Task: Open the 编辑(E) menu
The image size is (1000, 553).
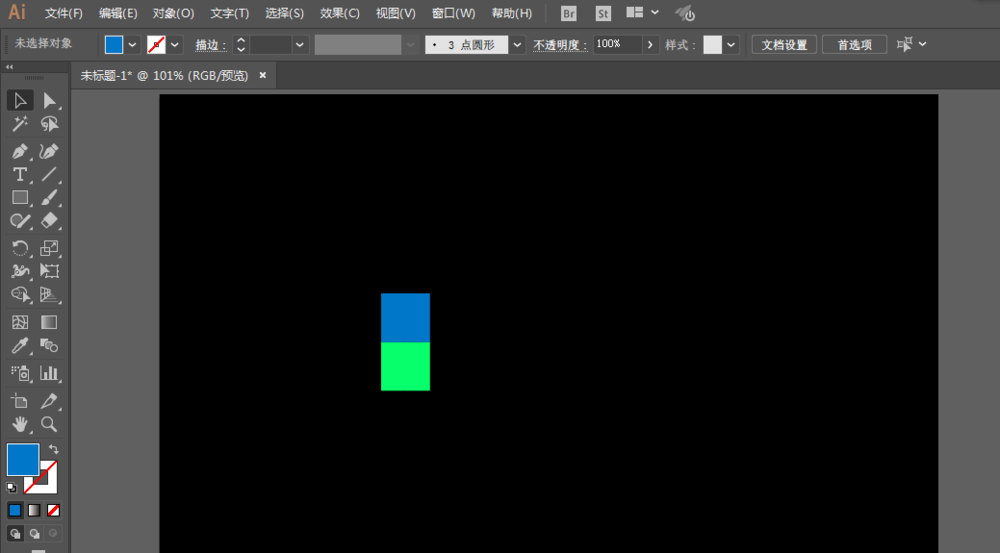Action: (x=118, y=13)
